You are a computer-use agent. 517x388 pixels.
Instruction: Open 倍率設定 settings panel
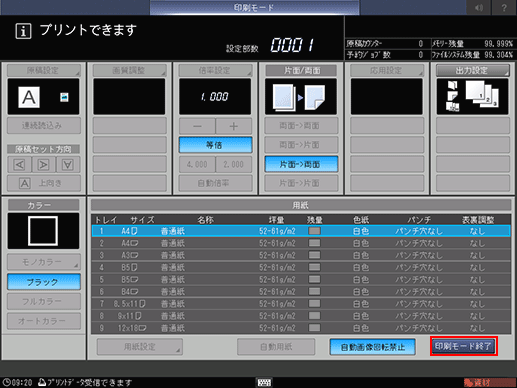215,70
